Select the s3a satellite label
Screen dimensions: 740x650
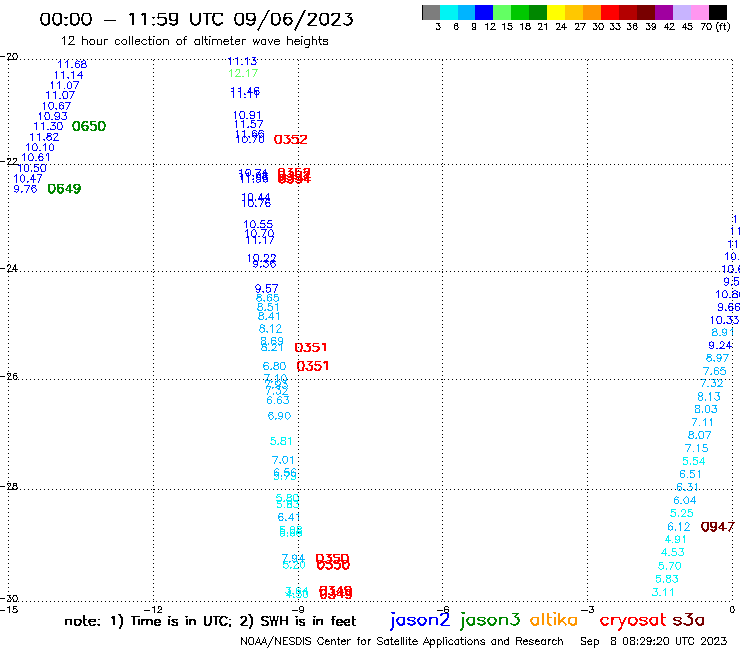[x=688, y=620]
